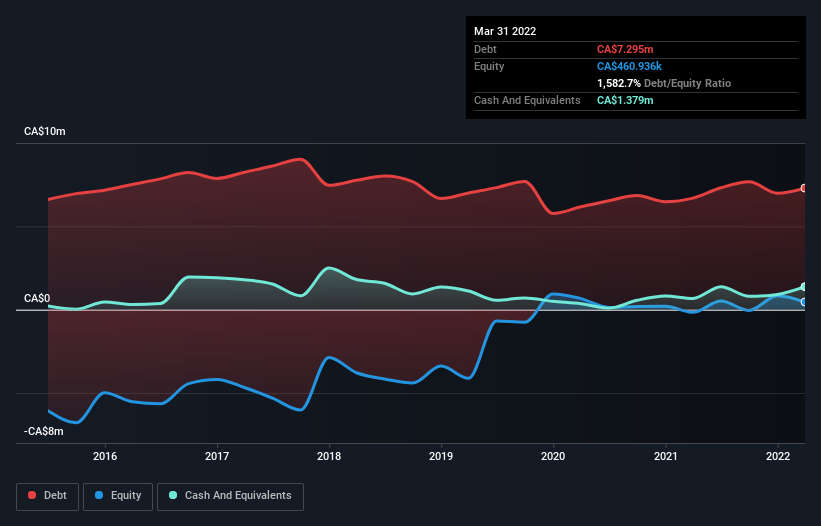Click the 2018 x-axis label

pyautogui.click(x=329, y=456)
